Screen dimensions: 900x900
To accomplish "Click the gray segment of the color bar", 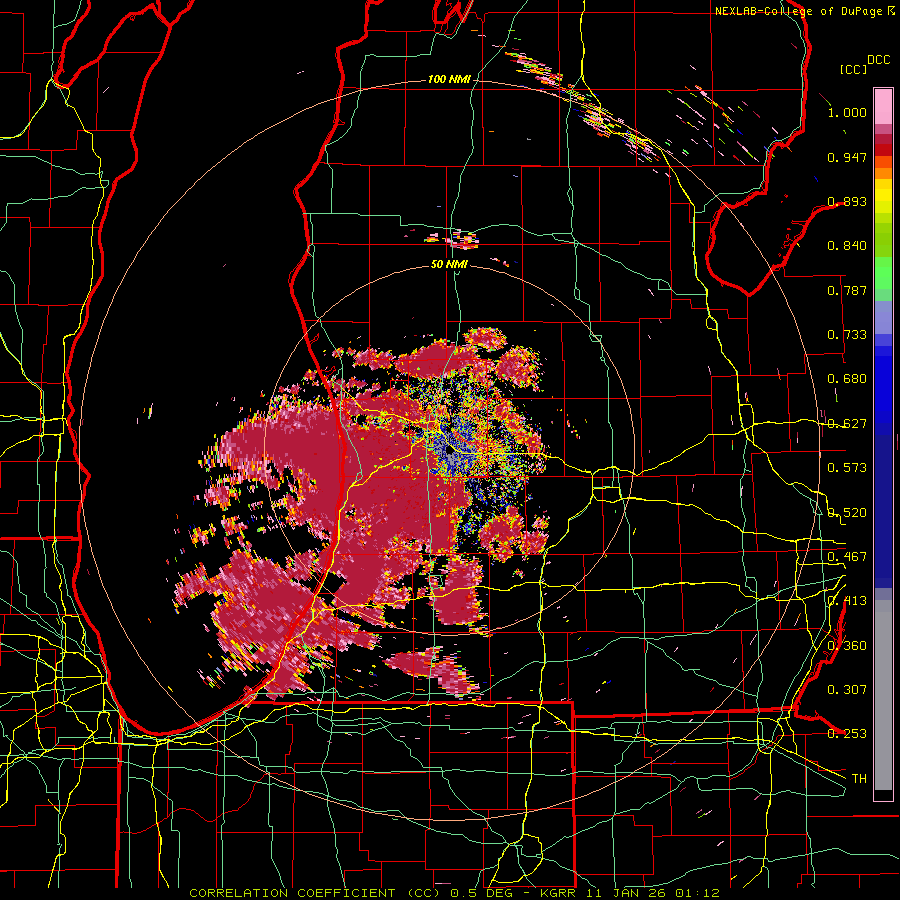I will click(883, 695).
